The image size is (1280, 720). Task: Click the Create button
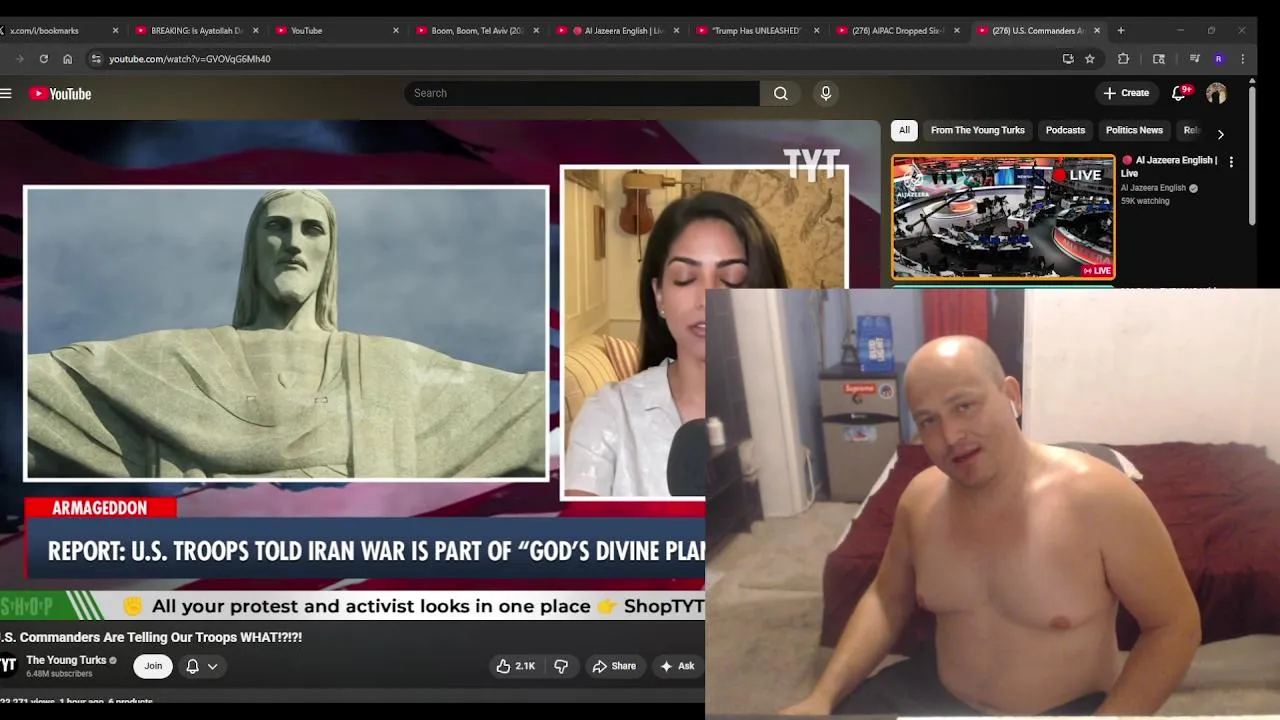[x=1126, y=93]
